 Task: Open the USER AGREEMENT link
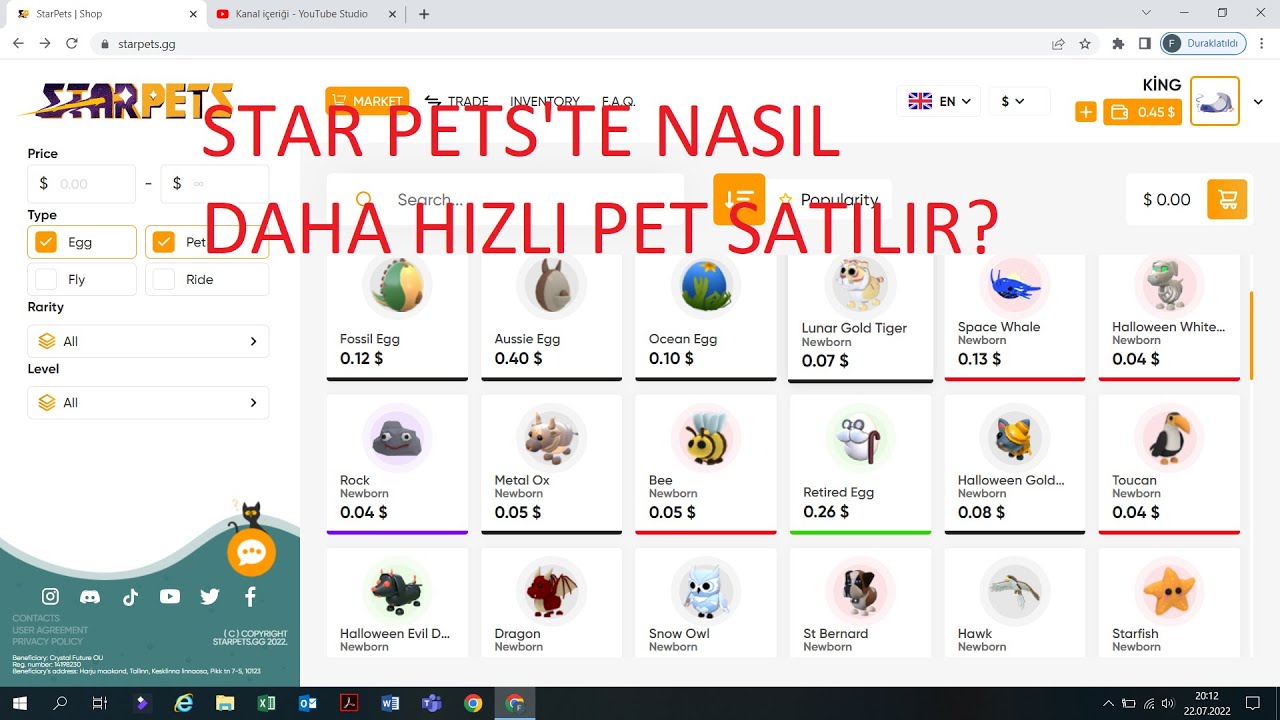click(50, 630)
